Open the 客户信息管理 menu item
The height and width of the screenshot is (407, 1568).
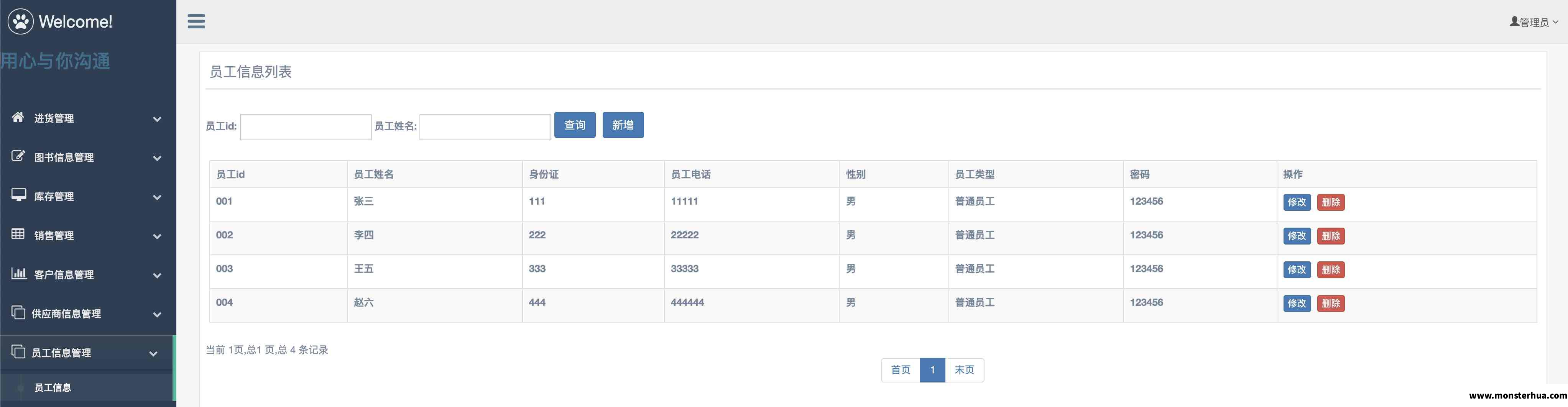pos(88,274)
